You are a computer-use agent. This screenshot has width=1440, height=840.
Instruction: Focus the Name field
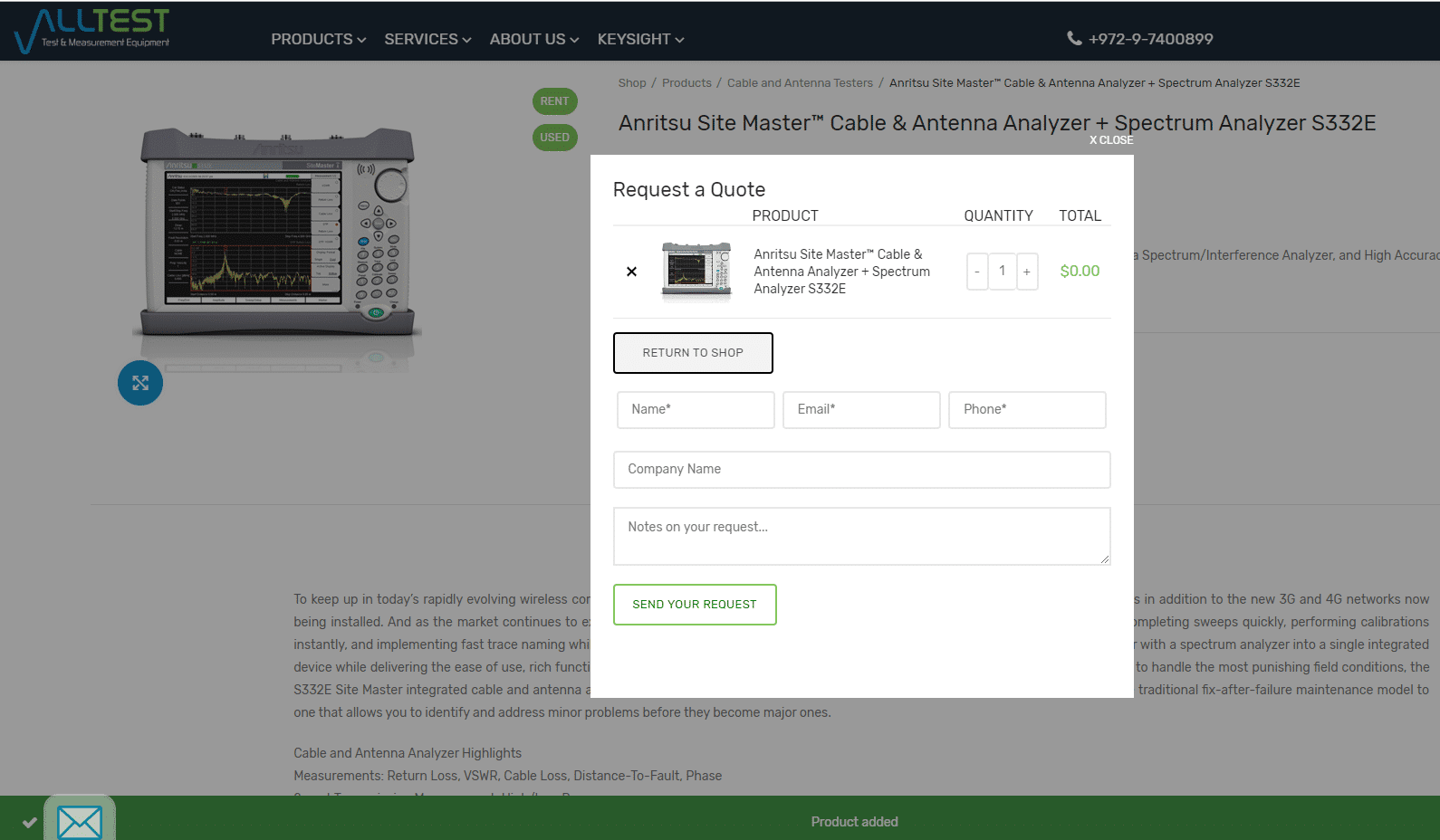click(696, 410)
